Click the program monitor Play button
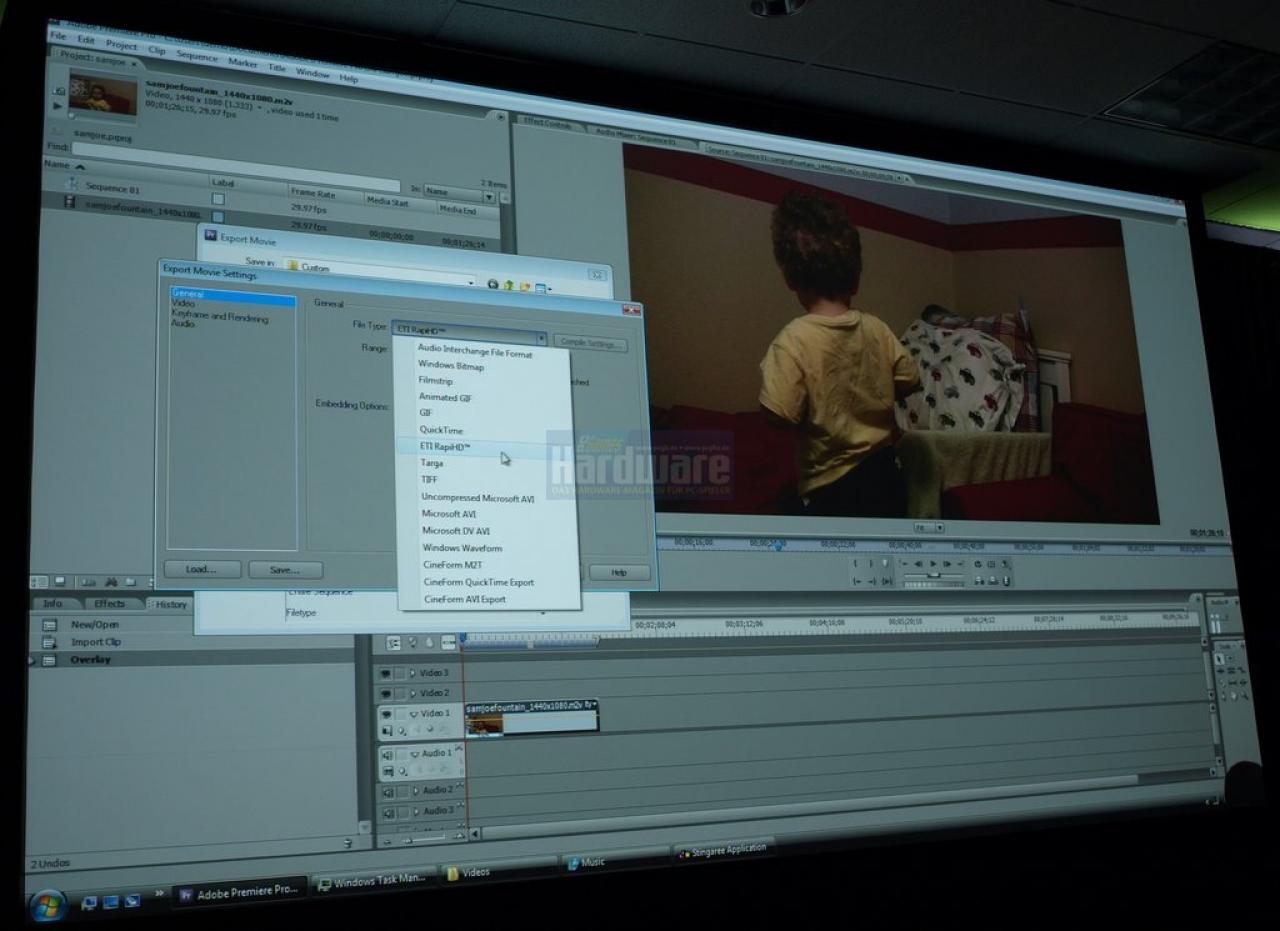Screen dimensions: 1280x931 click(933, 564)
